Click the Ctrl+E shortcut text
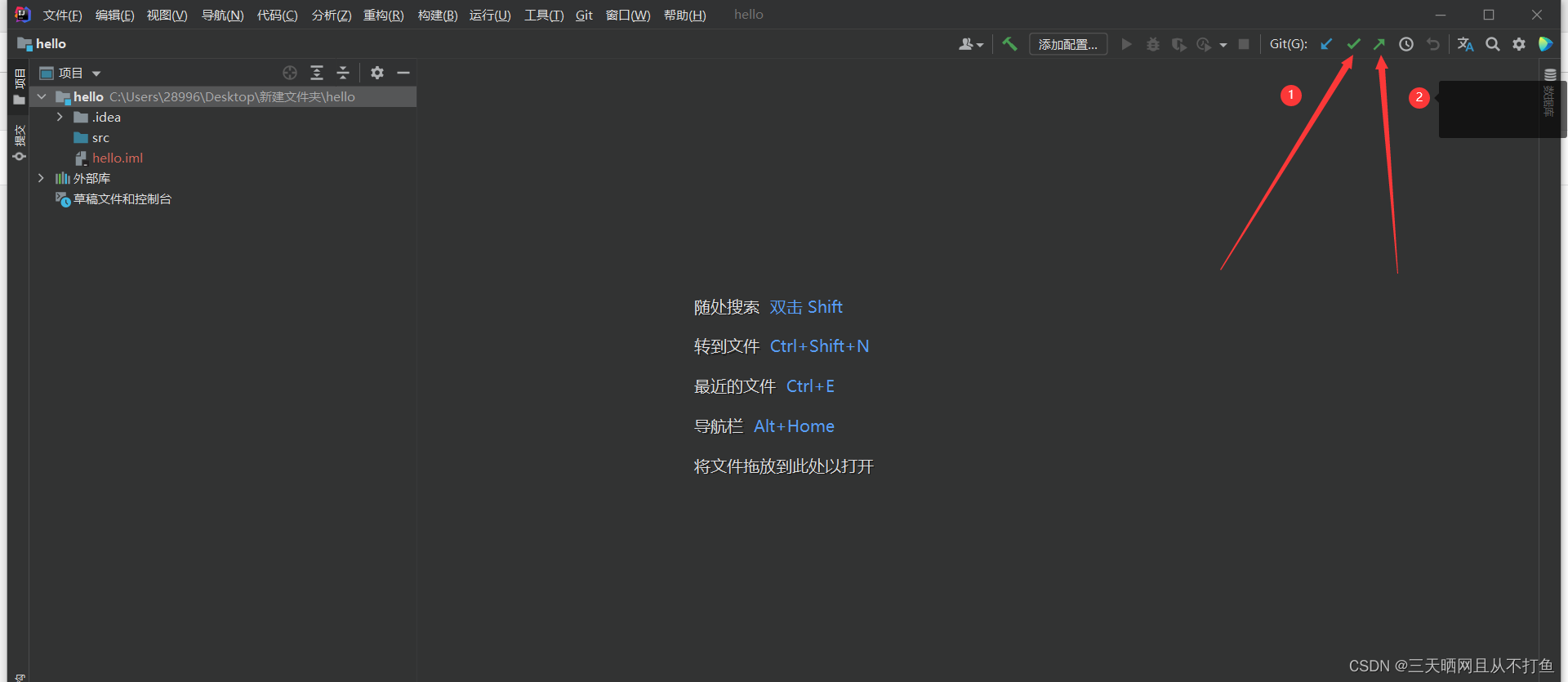 (x=810, y=386)
